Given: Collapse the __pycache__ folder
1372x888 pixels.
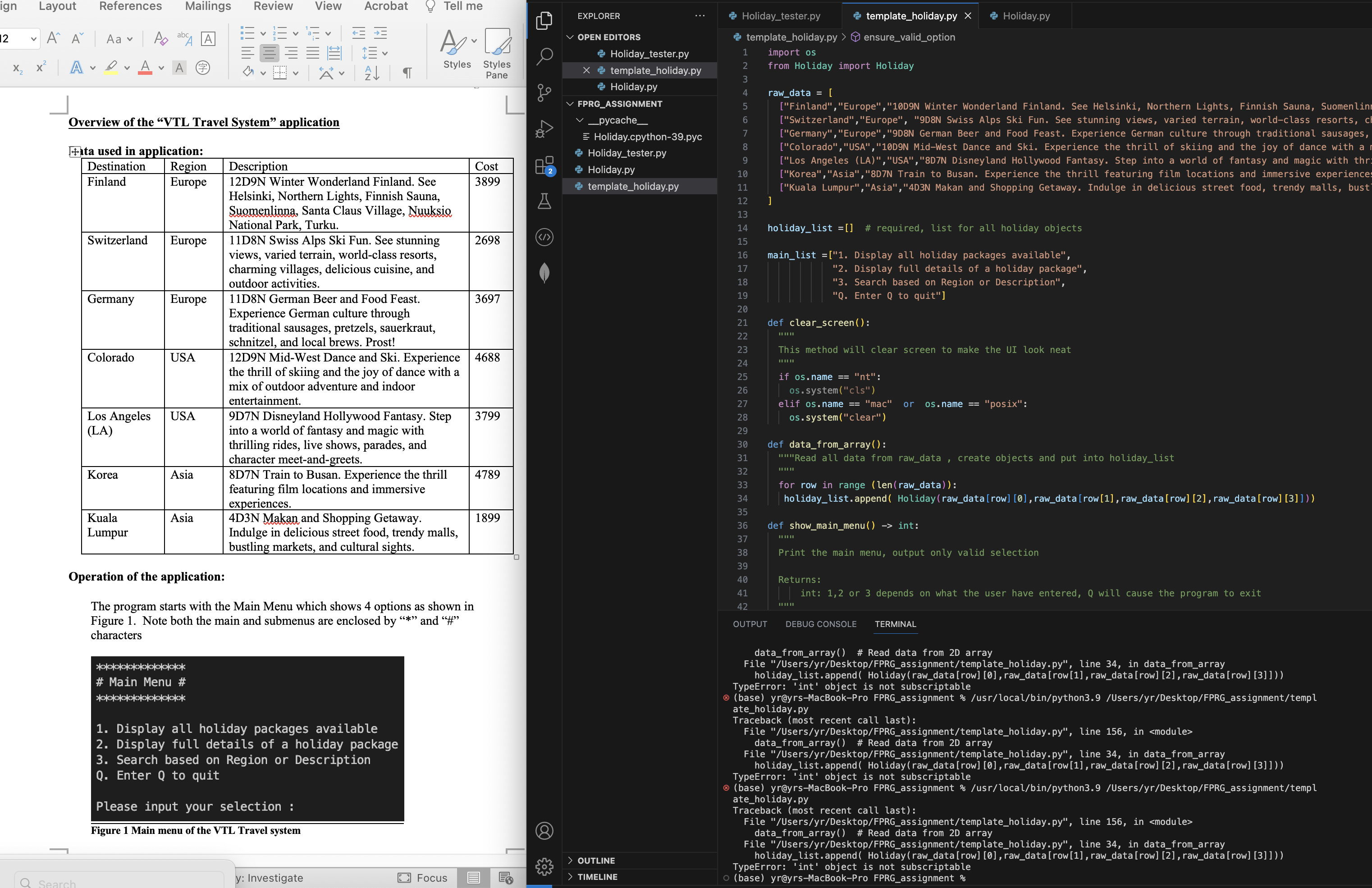Looking at the screenshot, I should coord(580,120).
